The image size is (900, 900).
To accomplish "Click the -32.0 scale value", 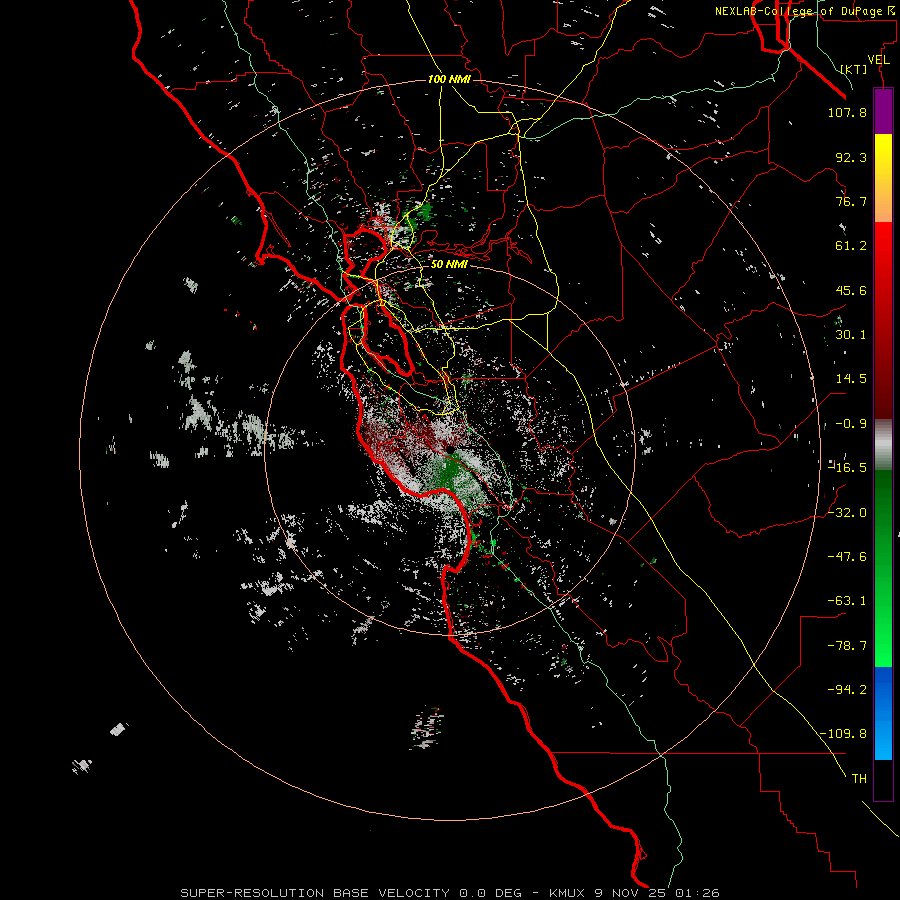I will click(847, 513).
